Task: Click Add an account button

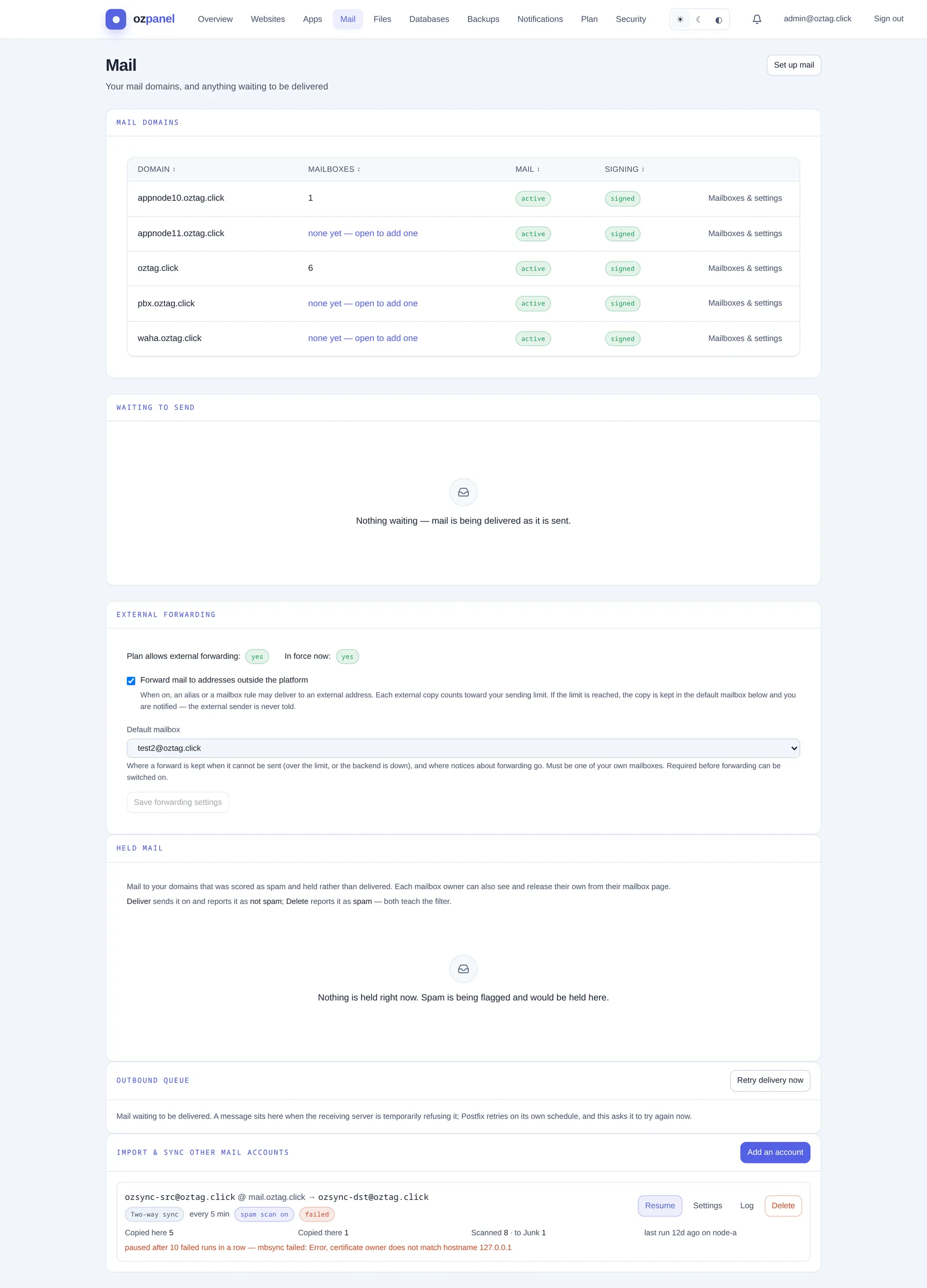Action: [x=775, y=1153]
